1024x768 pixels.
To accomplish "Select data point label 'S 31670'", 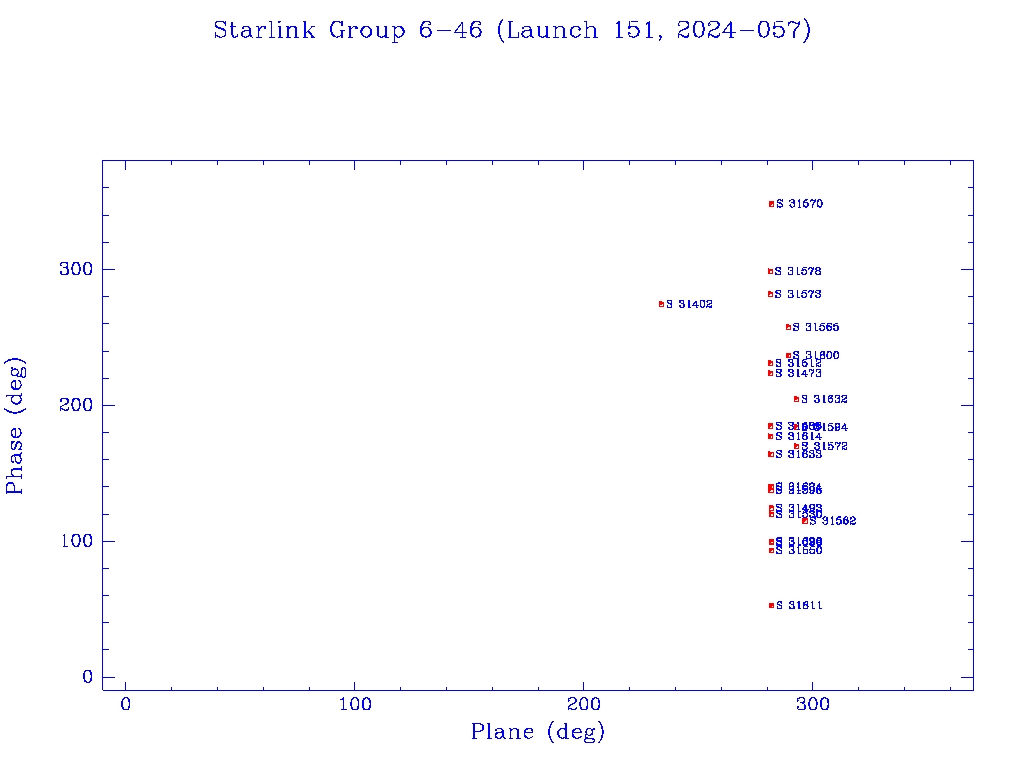I will [799, 204].
